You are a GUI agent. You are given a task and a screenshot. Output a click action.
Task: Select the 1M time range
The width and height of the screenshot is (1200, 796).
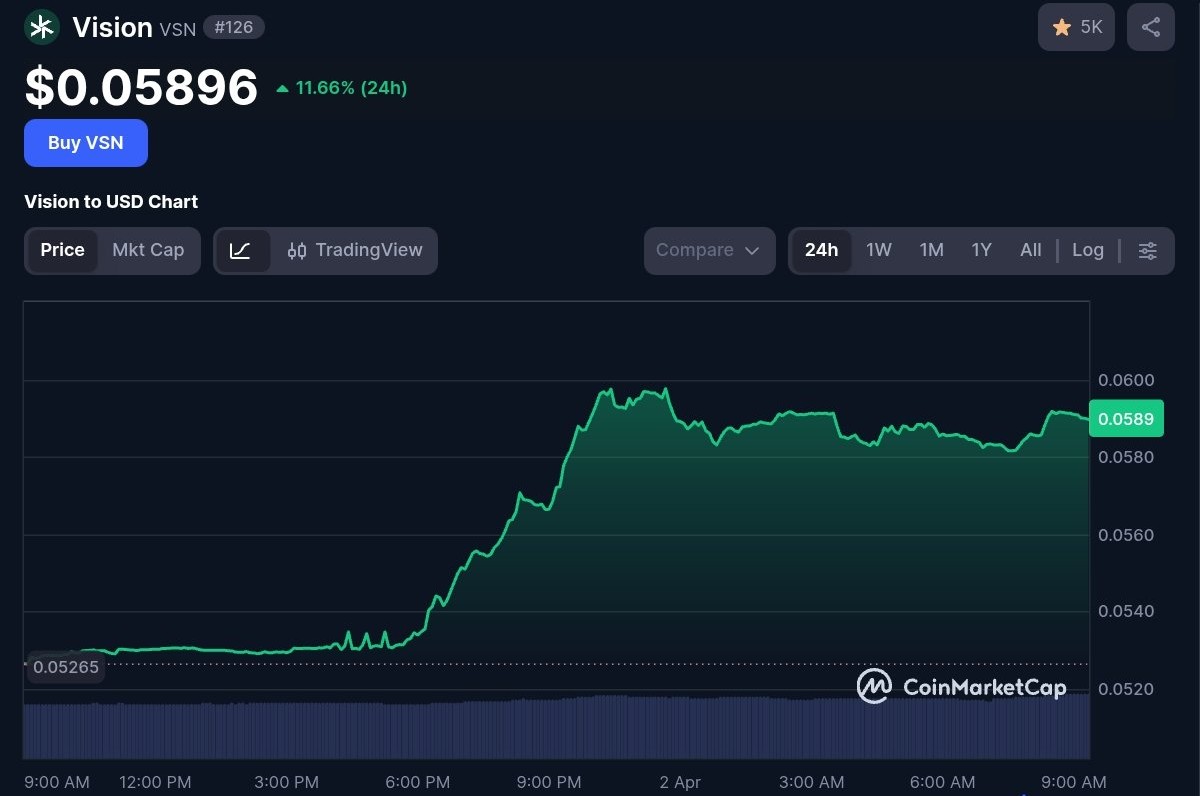coord(932,250)
